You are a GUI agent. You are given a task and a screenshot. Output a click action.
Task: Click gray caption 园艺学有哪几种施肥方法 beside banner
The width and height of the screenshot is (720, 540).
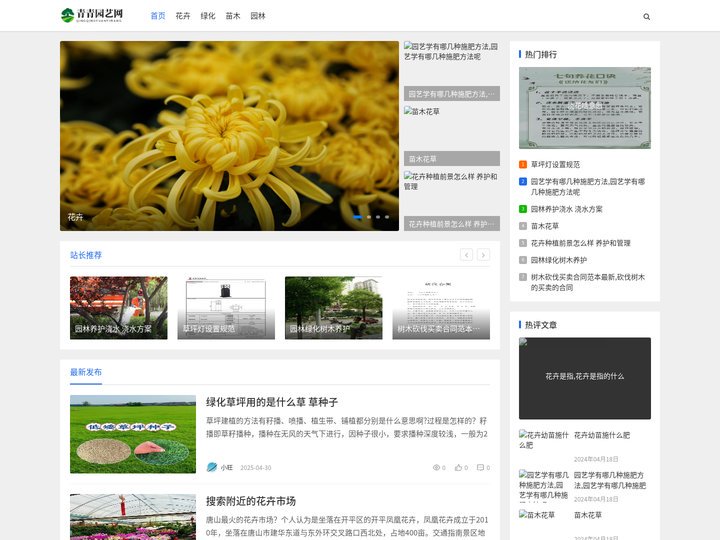coord(452,93)
